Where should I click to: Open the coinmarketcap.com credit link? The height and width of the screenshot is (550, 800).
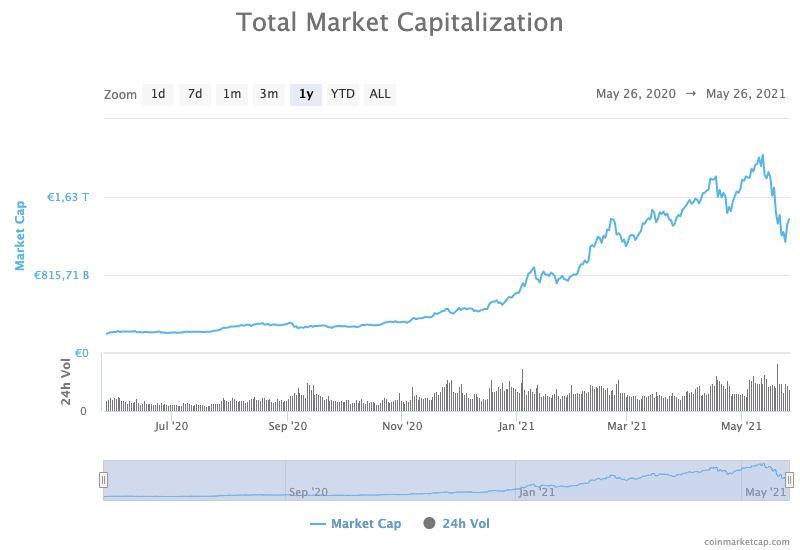tap(747, 542)
